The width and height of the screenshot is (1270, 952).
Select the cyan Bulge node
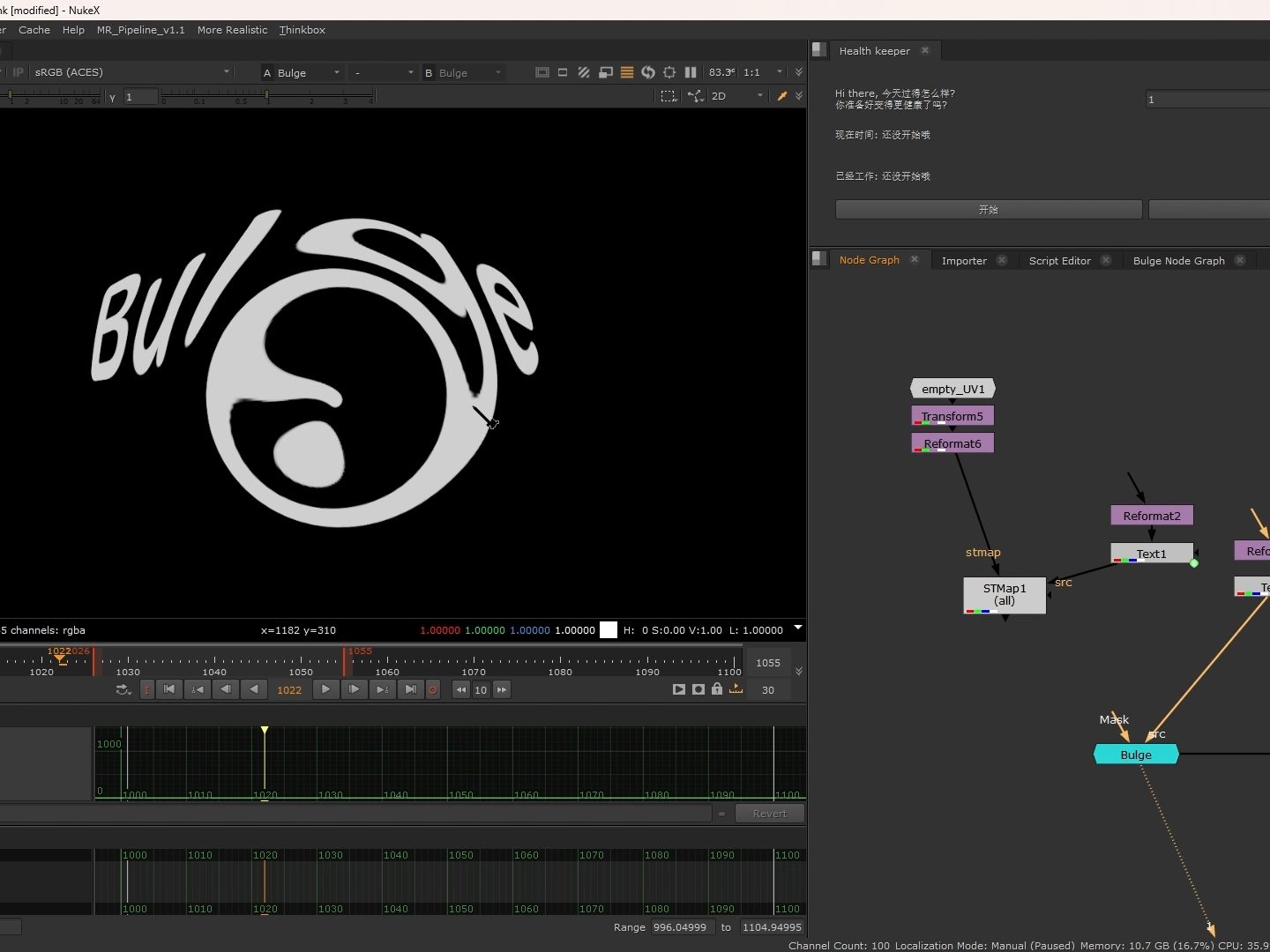(1136, 755)
